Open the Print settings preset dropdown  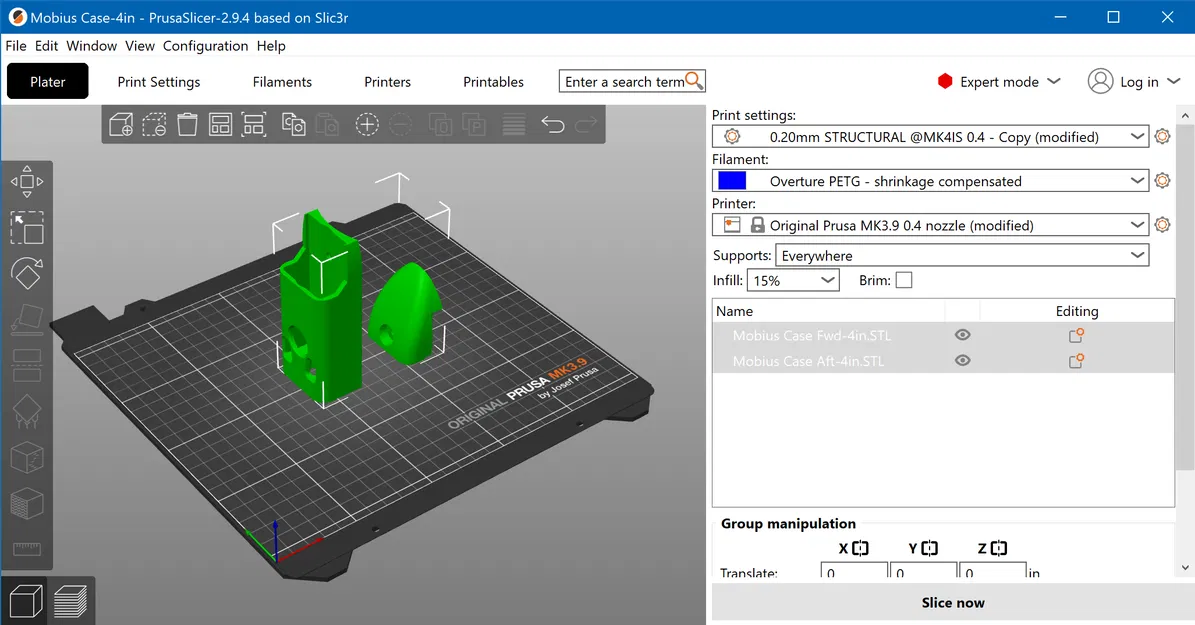point(931,136)
